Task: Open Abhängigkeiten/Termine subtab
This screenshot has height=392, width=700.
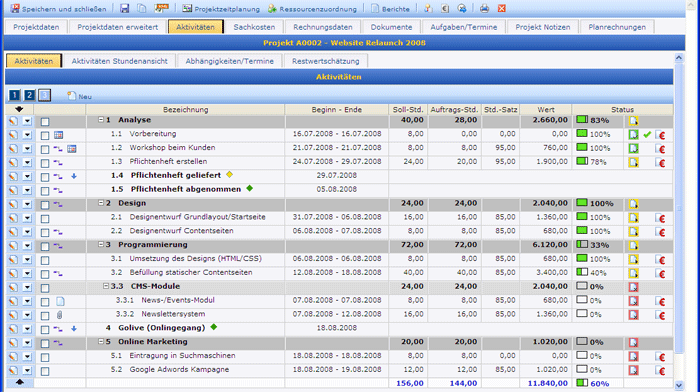Action: tap(229, 61)
